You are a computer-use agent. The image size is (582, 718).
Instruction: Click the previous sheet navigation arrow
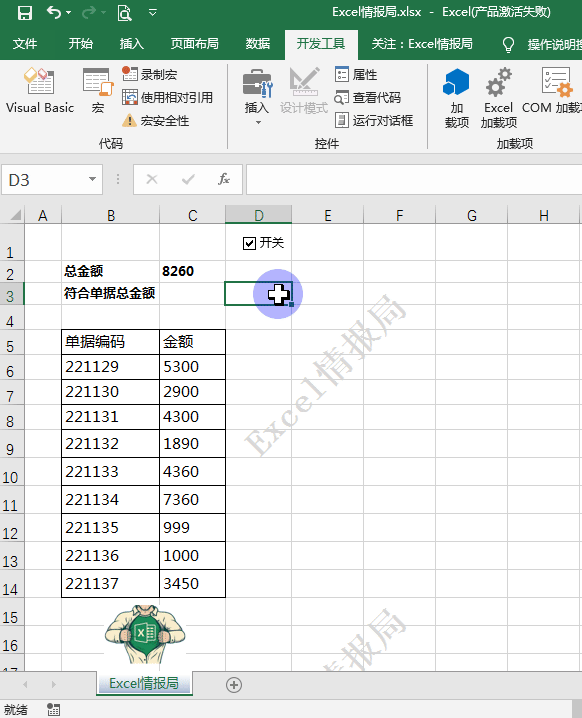click(x=25, y=685)
